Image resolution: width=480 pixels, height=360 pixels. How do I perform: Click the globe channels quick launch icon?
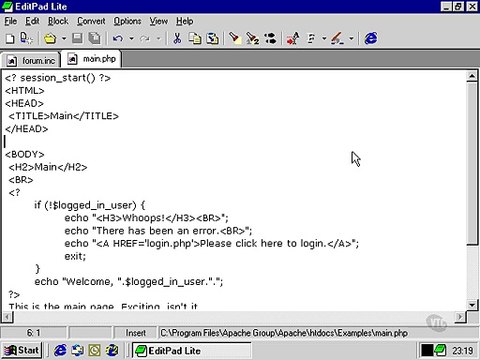(x=112, y=350)
